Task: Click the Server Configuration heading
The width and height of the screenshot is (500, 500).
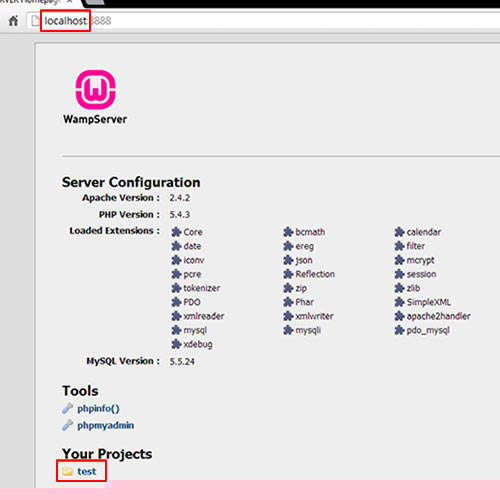Action: [131, 182]
